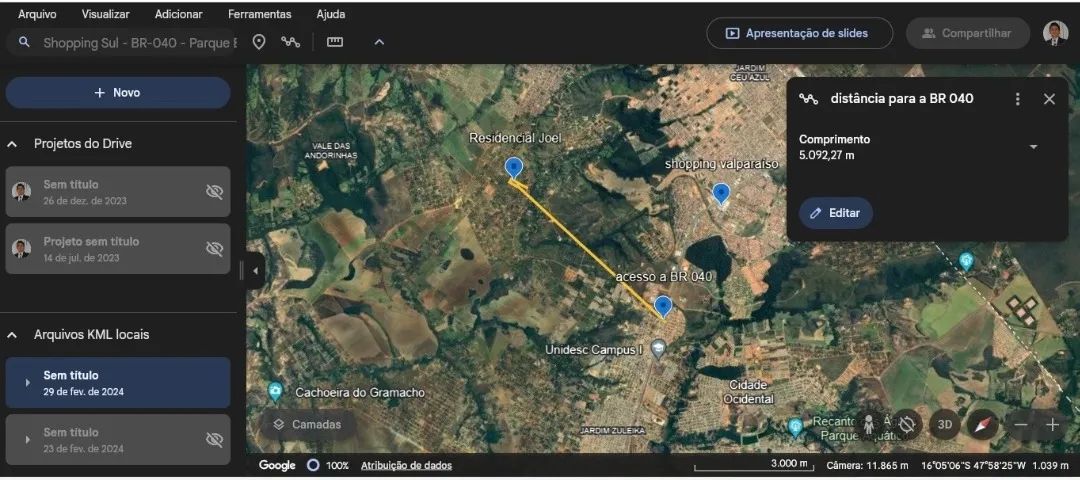Click the 3.000 m scale bar
This screenshot has height=480, width=1080.
point(753,466)
